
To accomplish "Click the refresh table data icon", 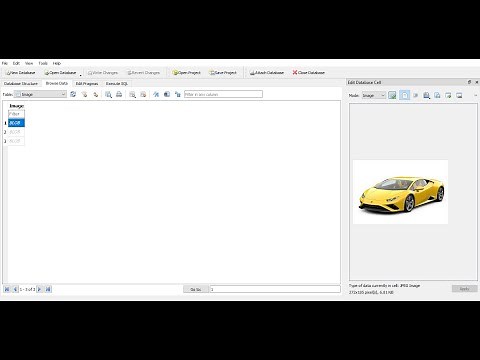I will tap(73, 95).
